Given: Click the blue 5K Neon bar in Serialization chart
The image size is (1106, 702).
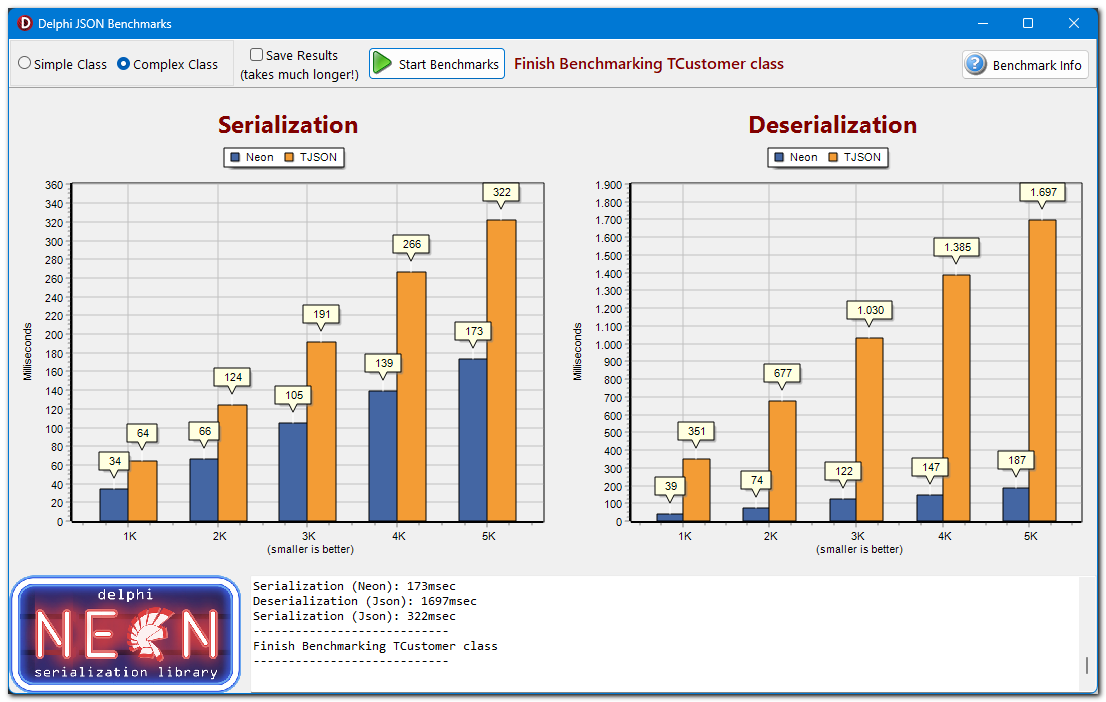Looking at the screenshot, I should (x=473, y=440).
